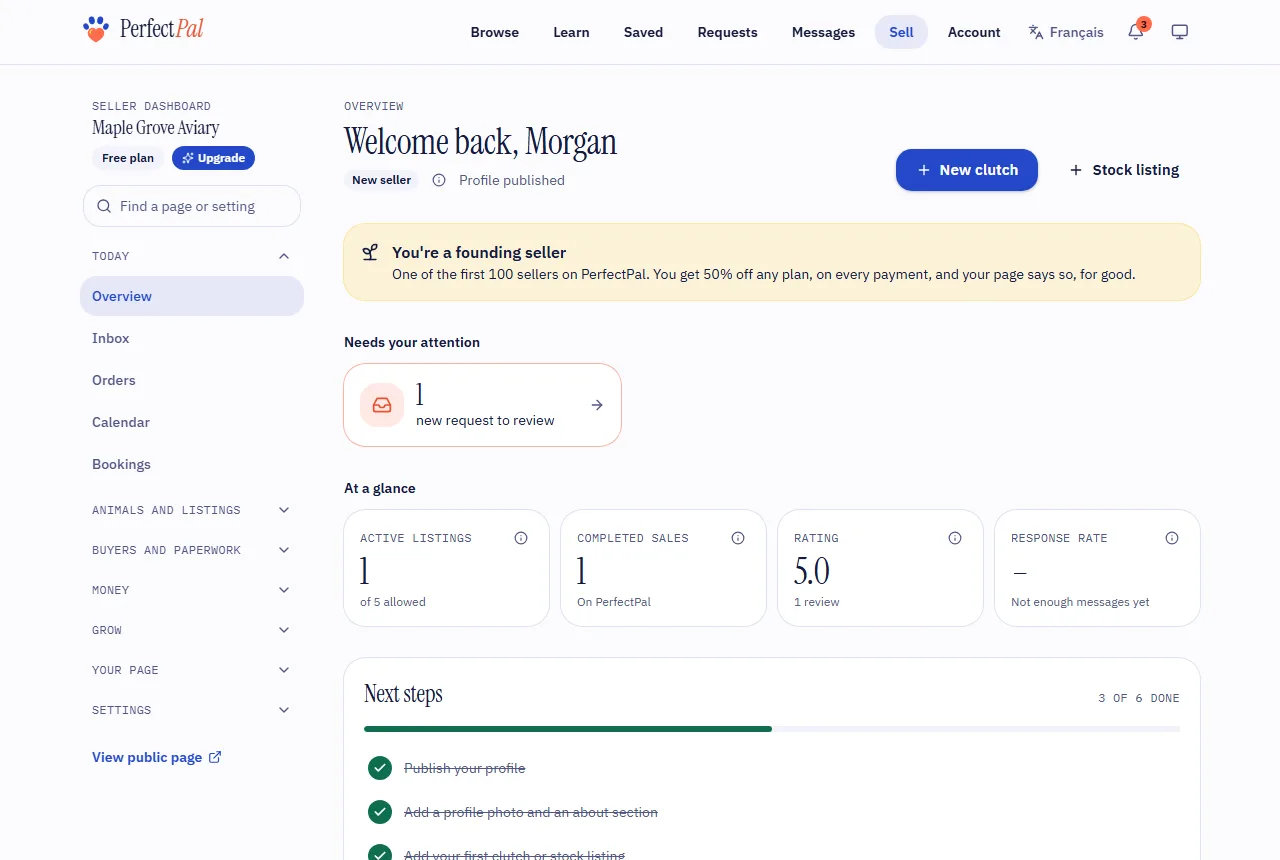The image size is (1280, 860).
Task: Click info icon on Rating card
Action: tap(955, 538)
